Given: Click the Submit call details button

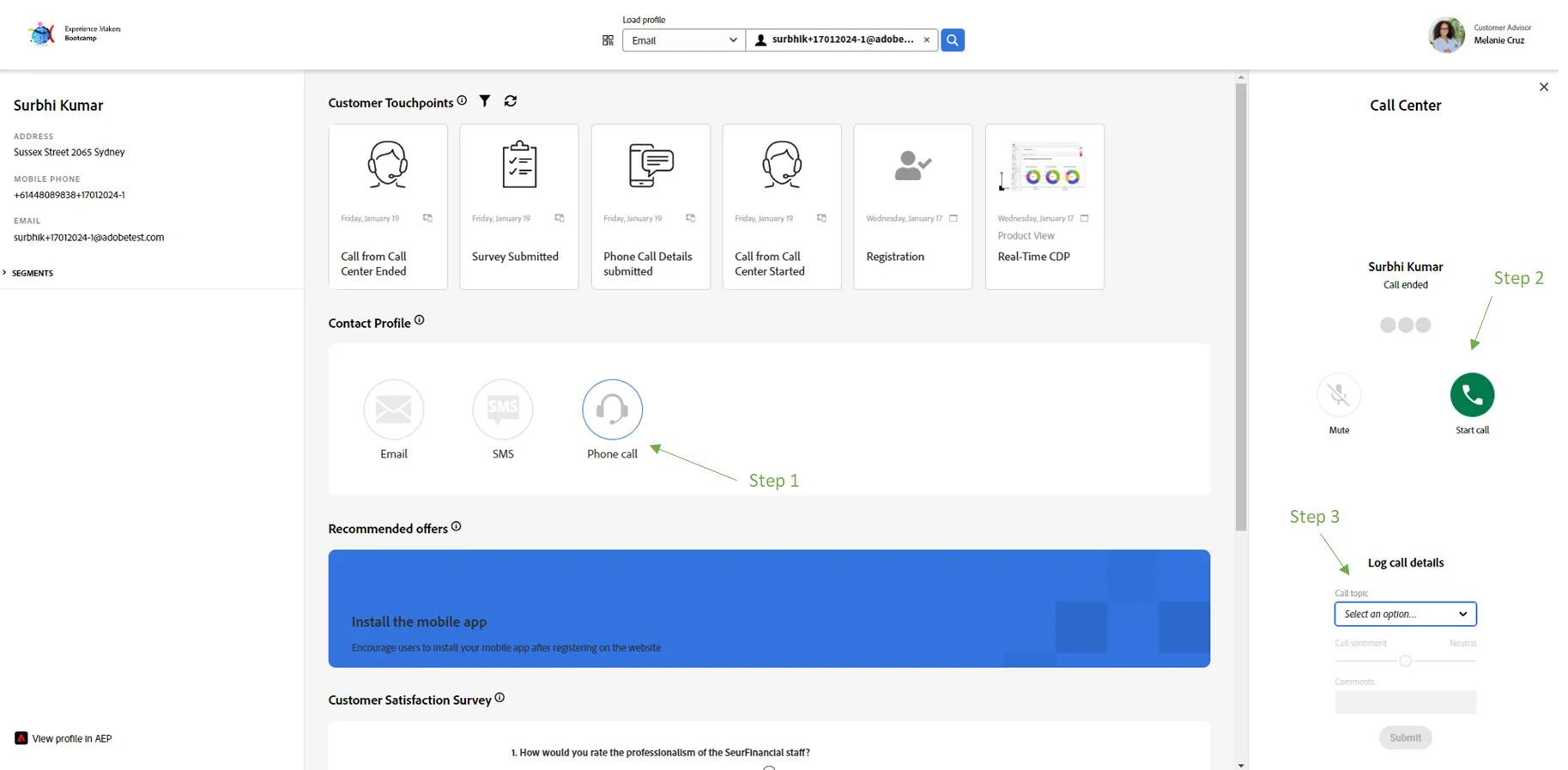Looking at the screenshot, I should click(x=1406, y=737).
